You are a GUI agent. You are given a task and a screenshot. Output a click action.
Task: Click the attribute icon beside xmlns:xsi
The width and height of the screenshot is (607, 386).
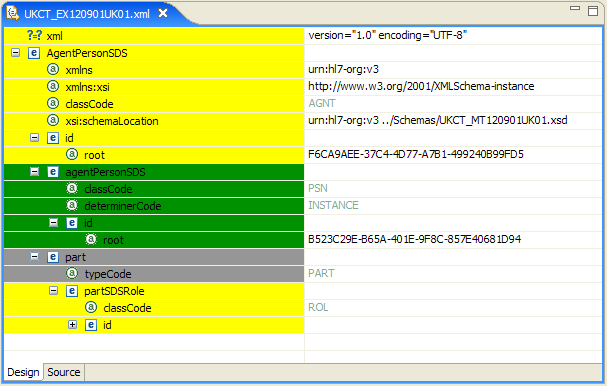pyautogui.click(x=53, y=86)
